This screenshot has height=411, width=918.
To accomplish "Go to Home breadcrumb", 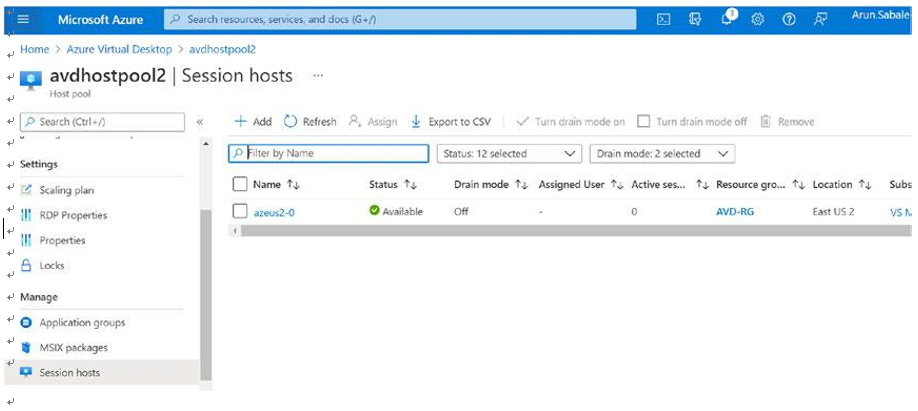I will pos(33,49).
